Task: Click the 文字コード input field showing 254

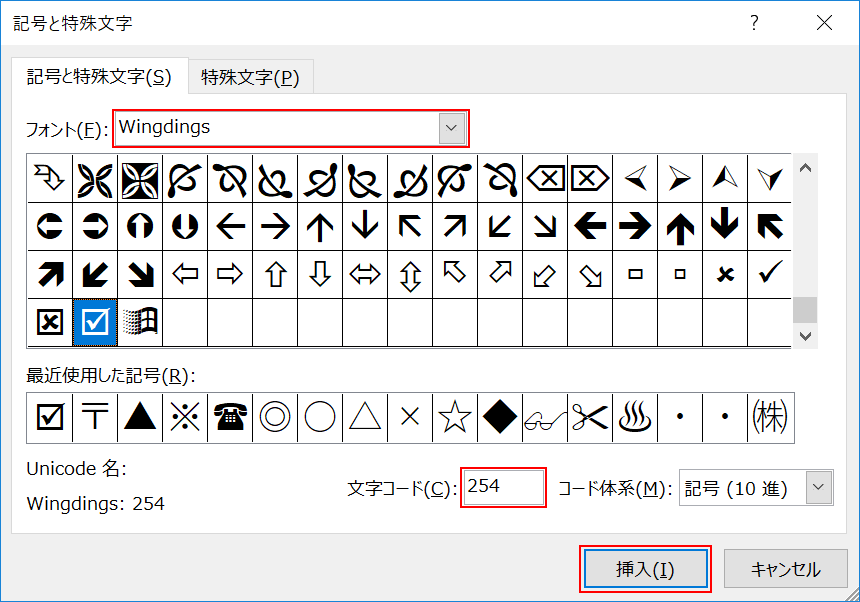Action: pos(503,487)
